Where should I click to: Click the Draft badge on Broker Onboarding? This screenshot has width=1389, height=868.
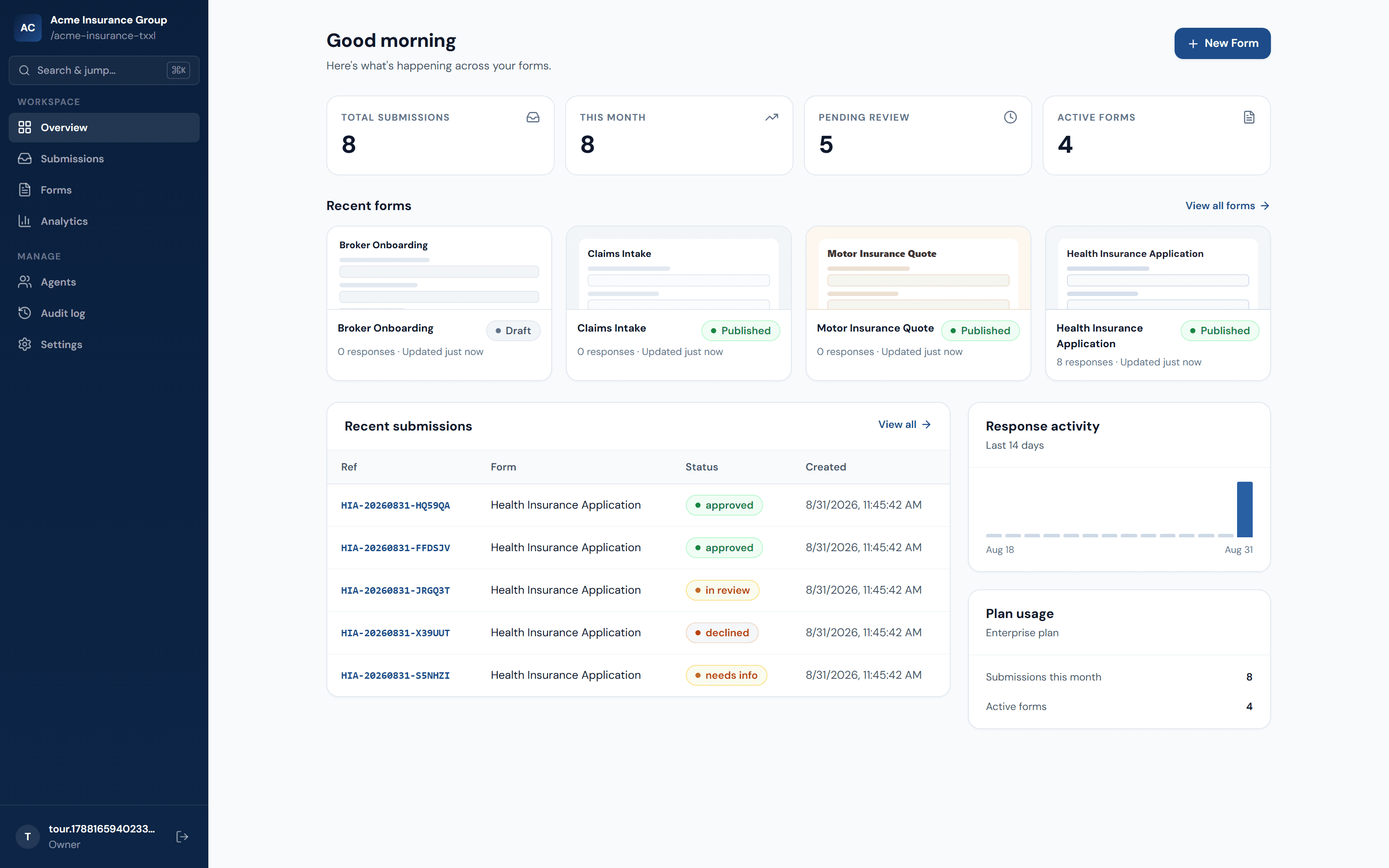[513, 331]
